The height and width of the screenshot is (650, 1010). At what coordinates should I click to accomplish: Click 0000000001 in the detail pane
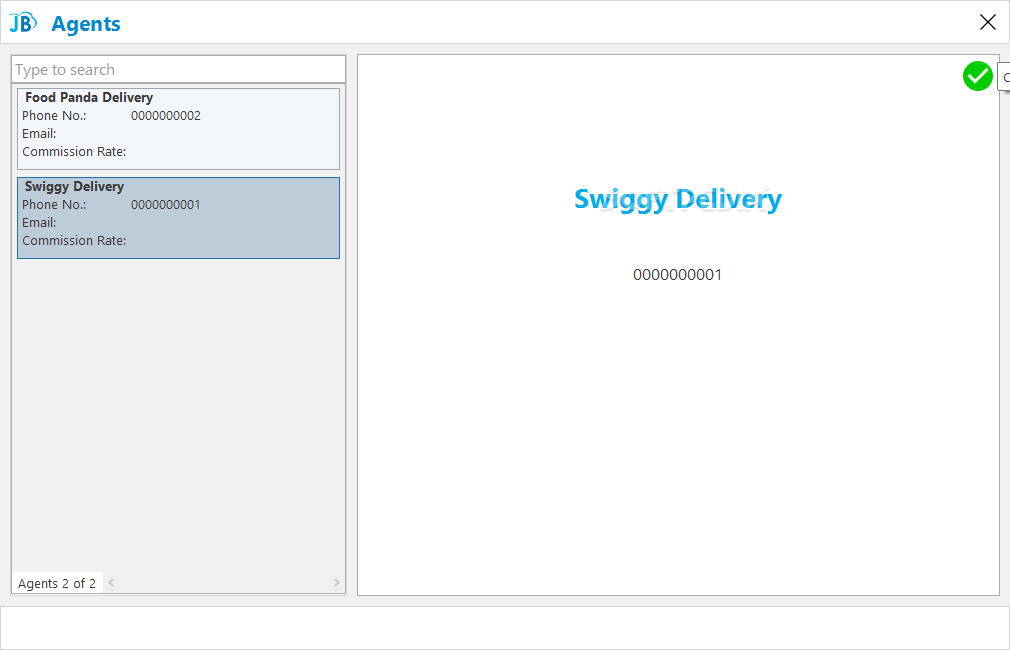[x=677, y=275]
